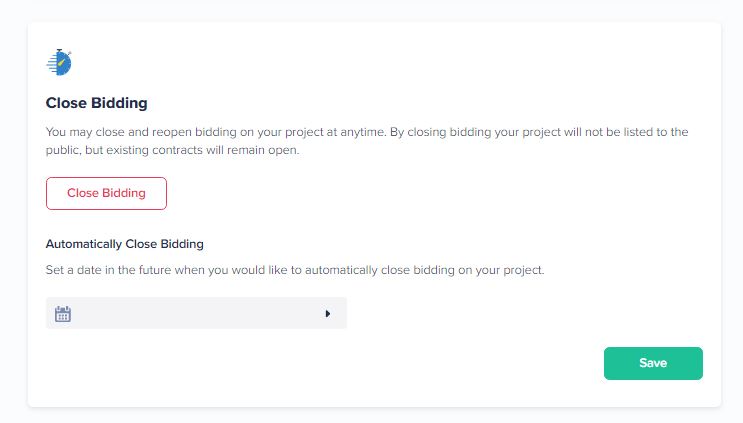
Task: Save the bidding settings
Action: pyautogui.click(x=653, y=363)
